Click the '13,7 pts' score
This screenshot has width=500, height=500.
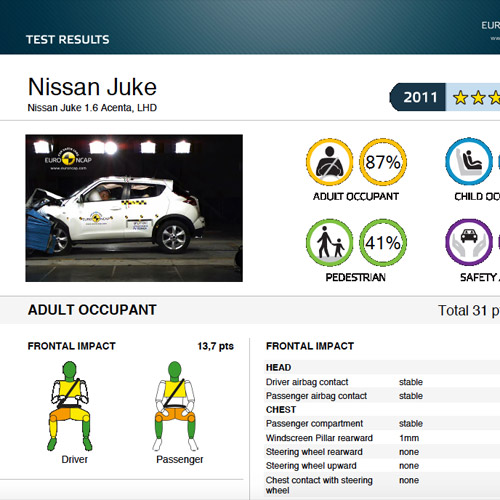(216, 346)
